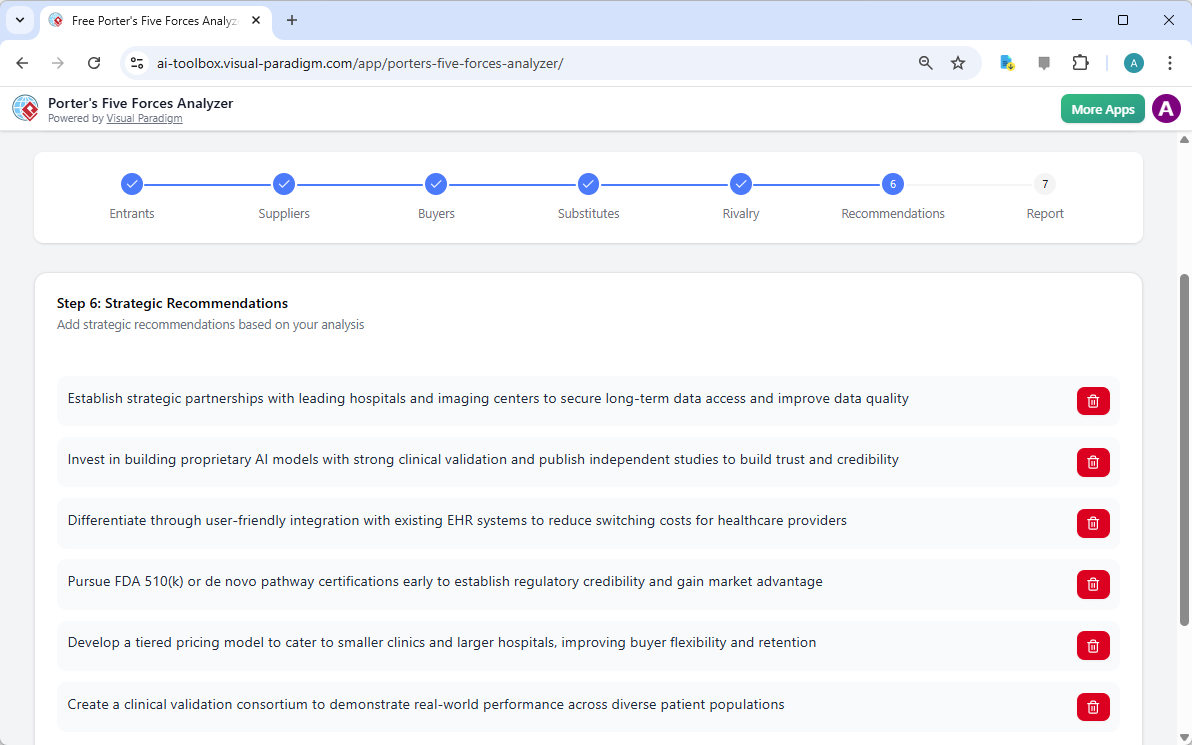The image size is (1192, 745).
Task: Open the Chrome three-dot menu
Action: 1170,62
